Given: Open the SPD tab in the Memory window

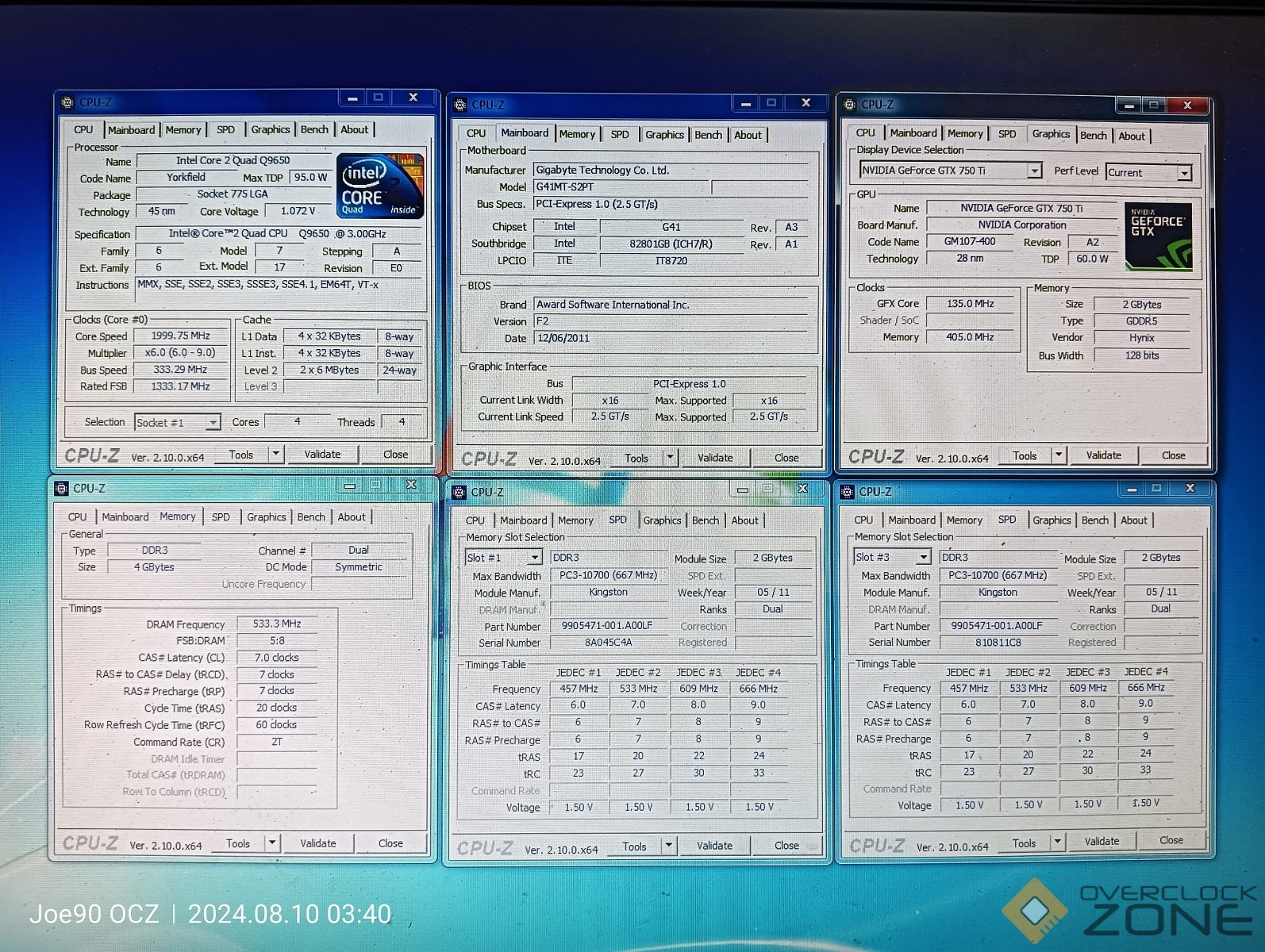Looking at the screenshot, I should point(221,516).
